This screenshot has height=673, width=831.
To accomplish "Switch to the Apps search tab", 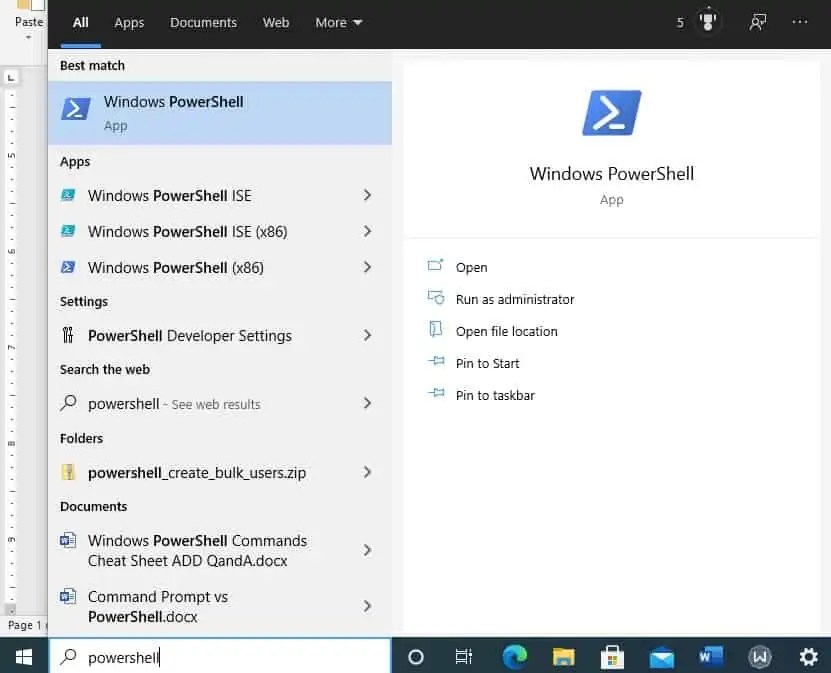I will [128, 22].
